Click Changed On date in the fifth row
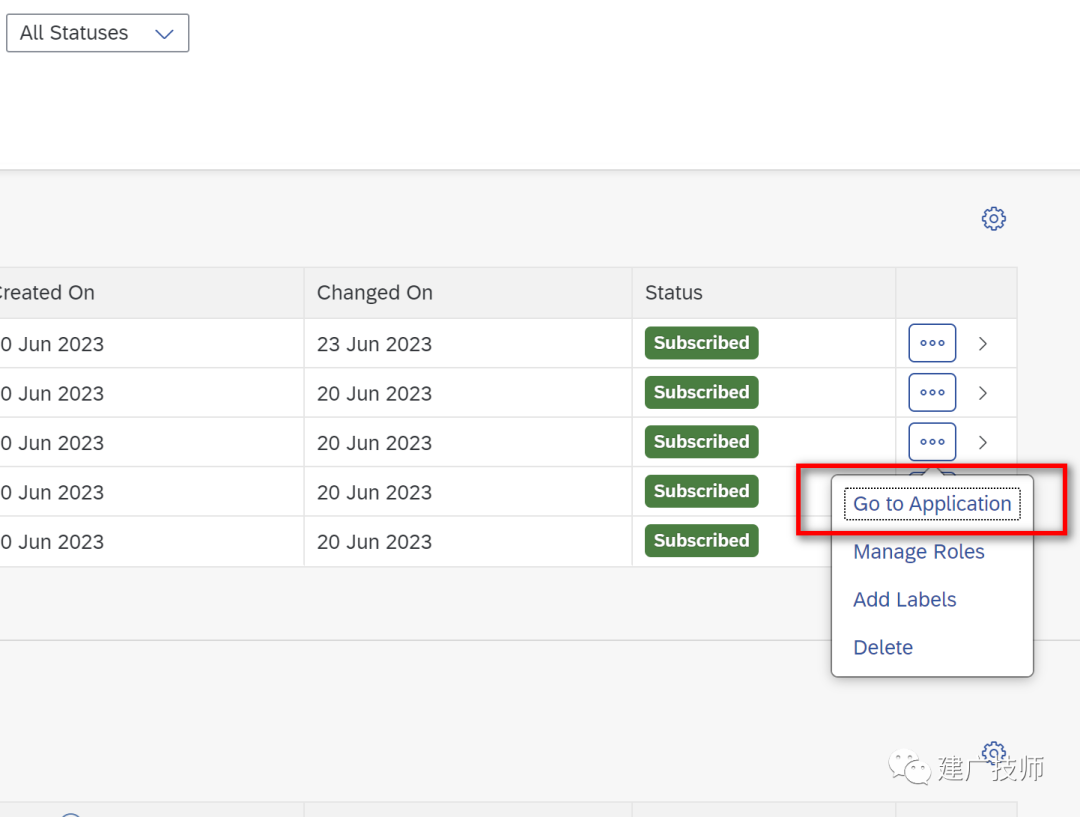Image resolution: width=1080 pixels, height=817 pixels. 374,542
